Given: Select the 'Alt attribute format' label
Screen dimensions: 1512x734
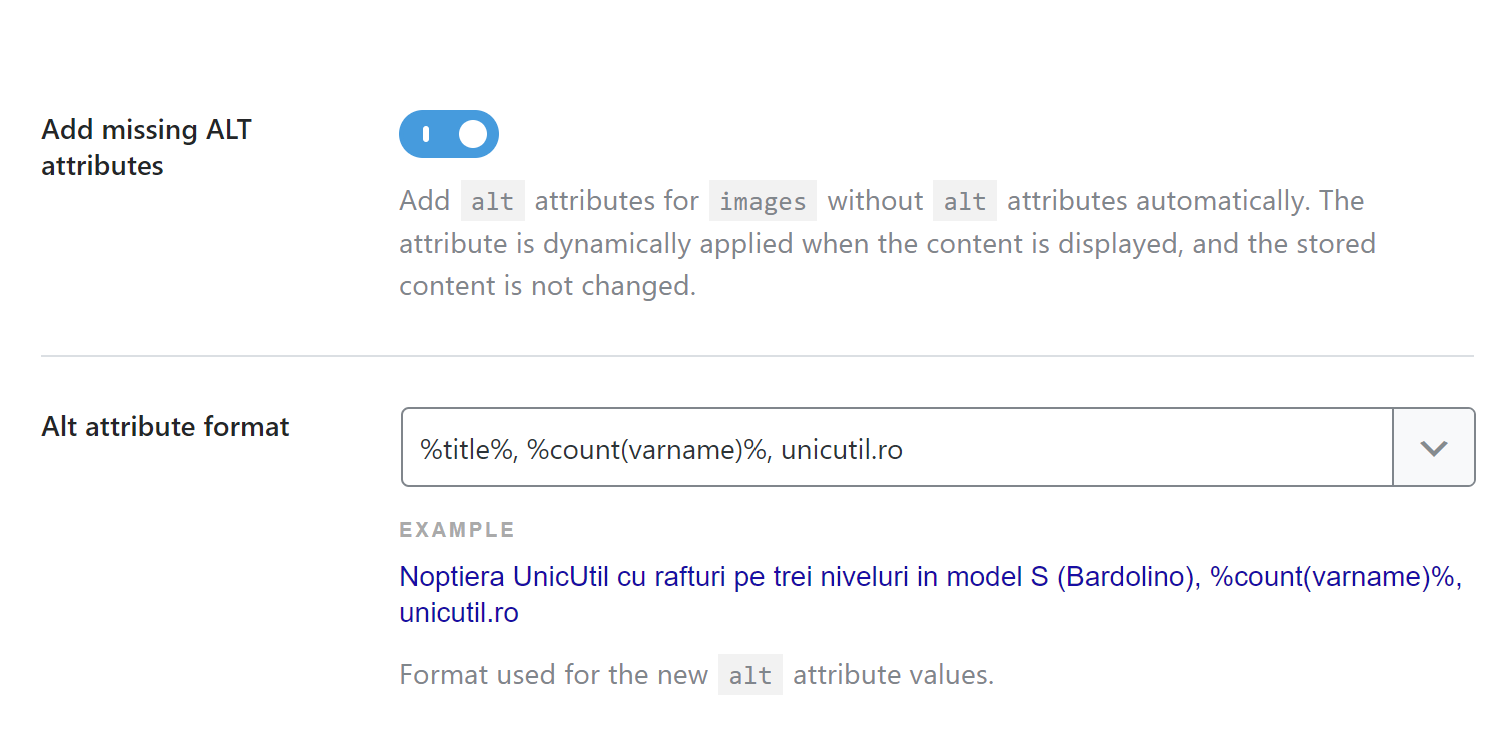Looking at the screenshot, I should click(x=165, y=427).
